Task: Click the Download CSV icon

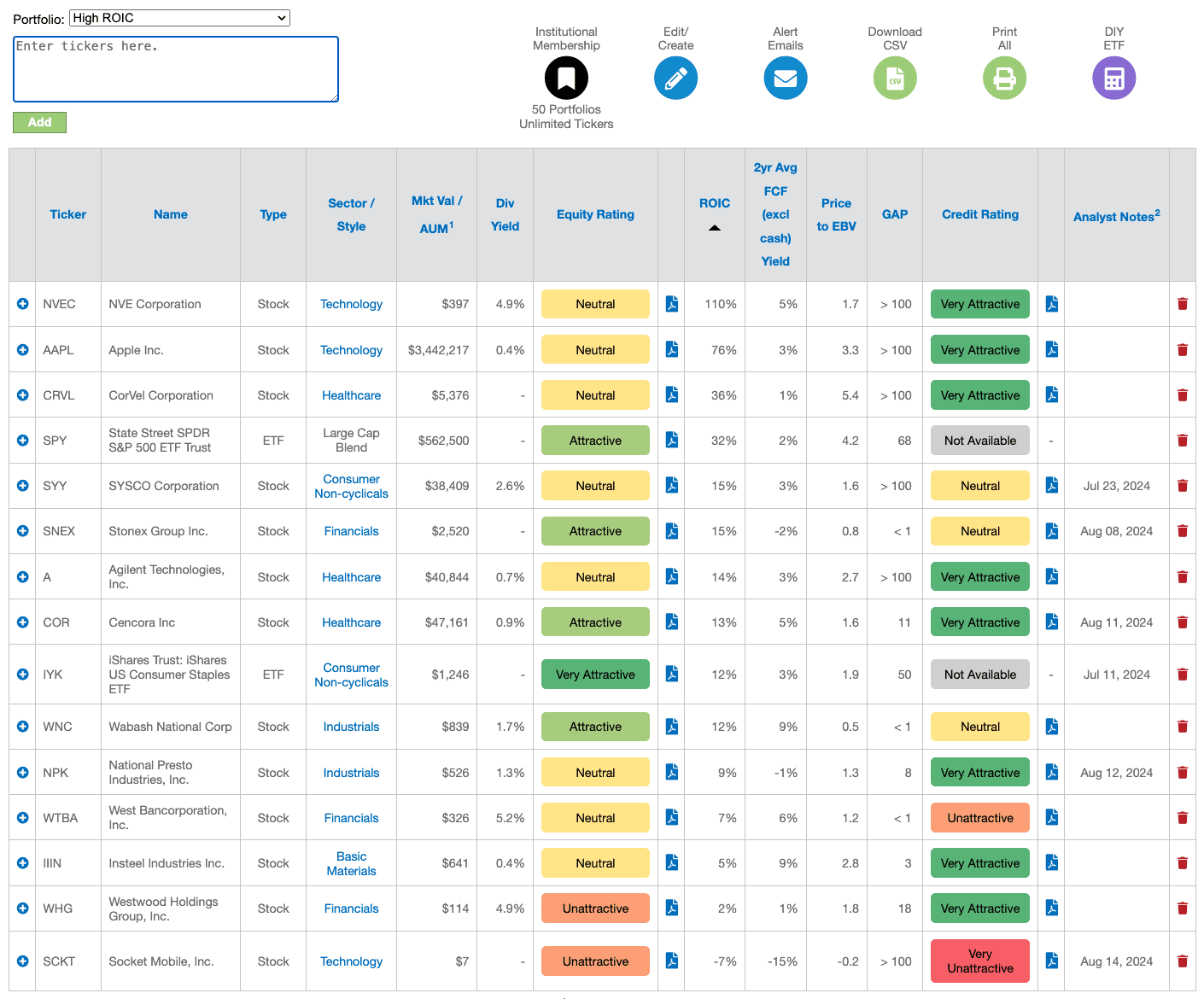Action: (895, 78)
